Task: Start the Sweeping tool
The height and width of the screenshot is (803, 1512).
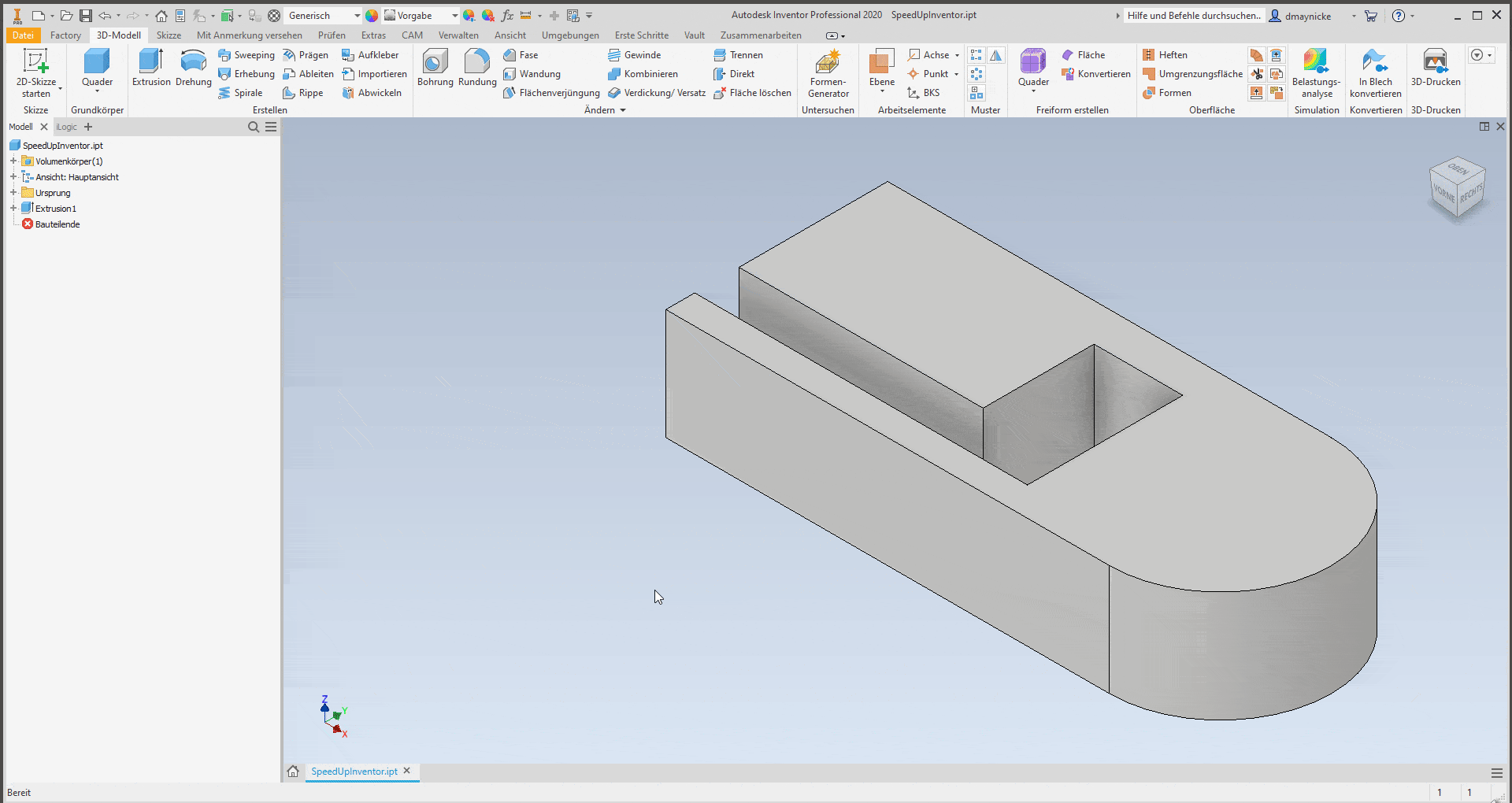Action: click(246, 54)
